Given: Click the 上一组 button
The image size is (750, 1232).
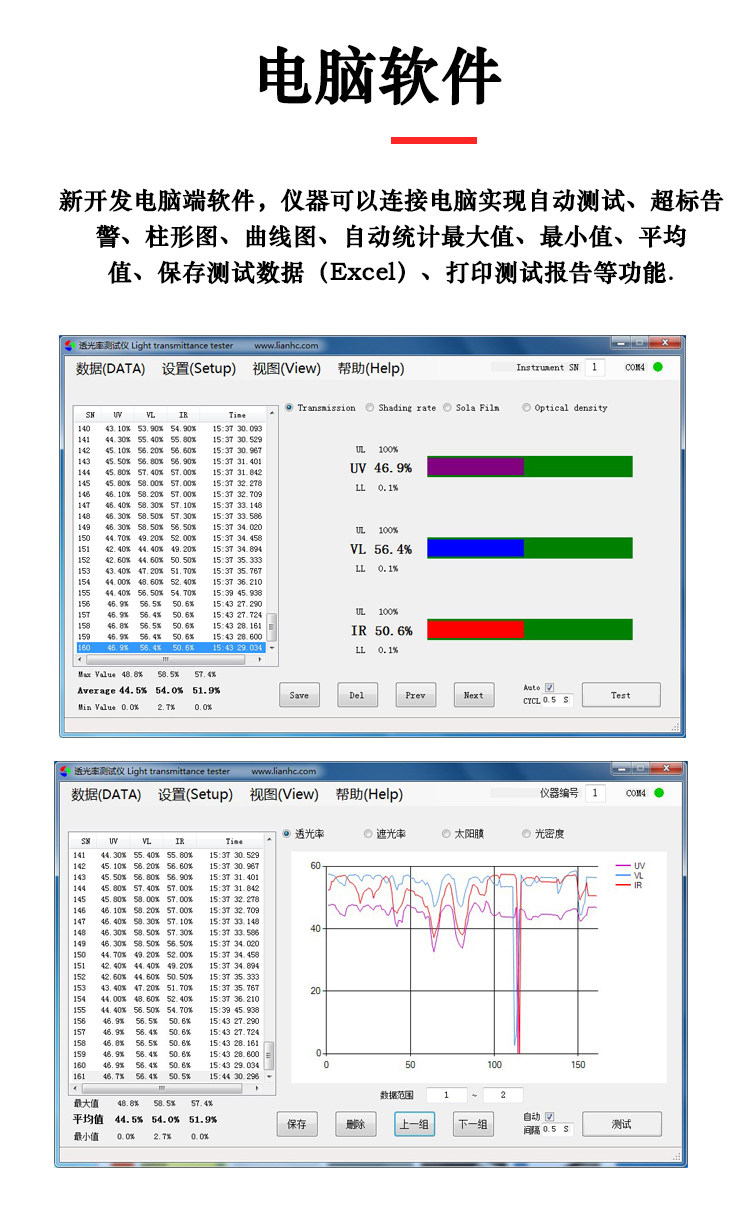Looking at the screenshot, I should click(414, 1124).
